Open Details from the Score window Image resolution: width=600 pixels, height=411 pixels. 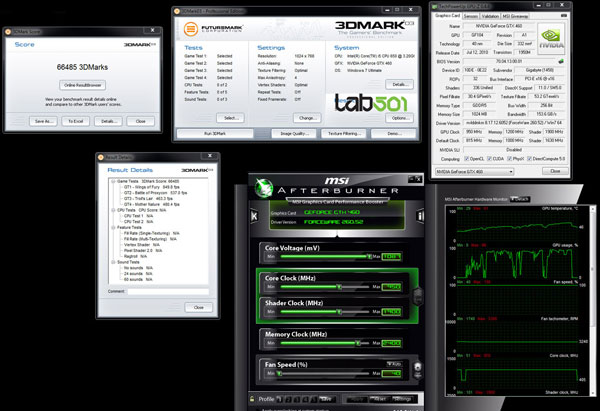108,121
